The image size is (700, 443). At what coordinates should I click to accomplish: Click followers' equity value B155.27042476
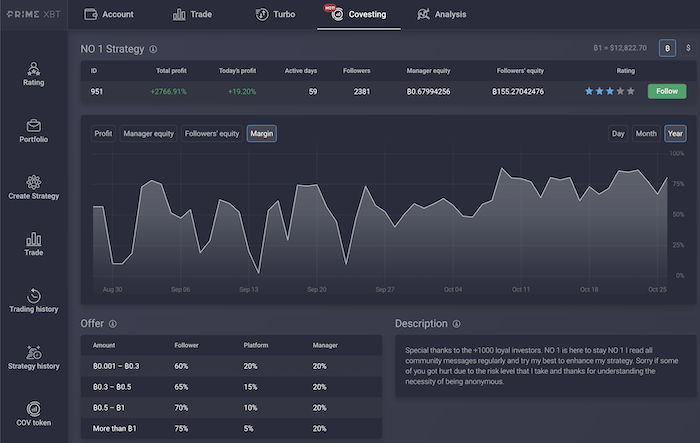[518, 92]
